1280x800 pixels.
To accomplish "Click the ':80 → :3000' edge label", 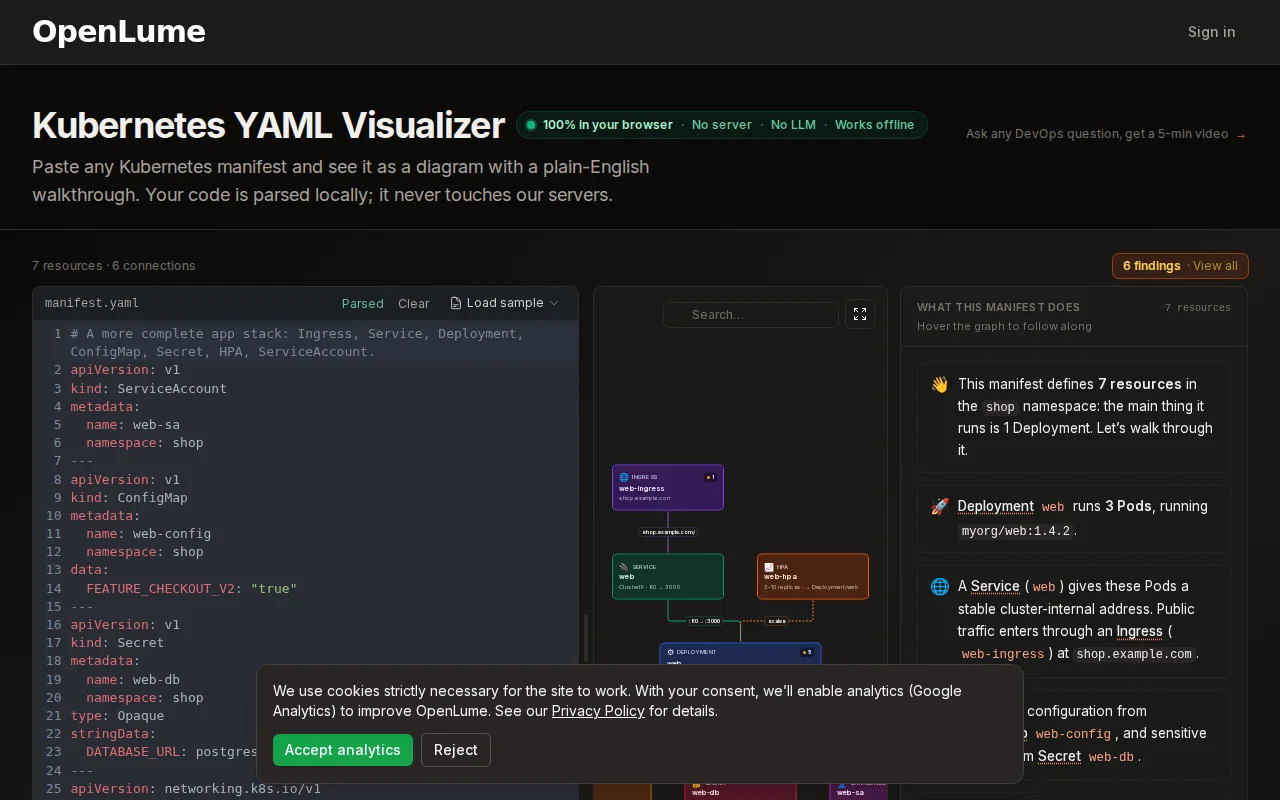I will pyautogui.click(x=704, y=621).
